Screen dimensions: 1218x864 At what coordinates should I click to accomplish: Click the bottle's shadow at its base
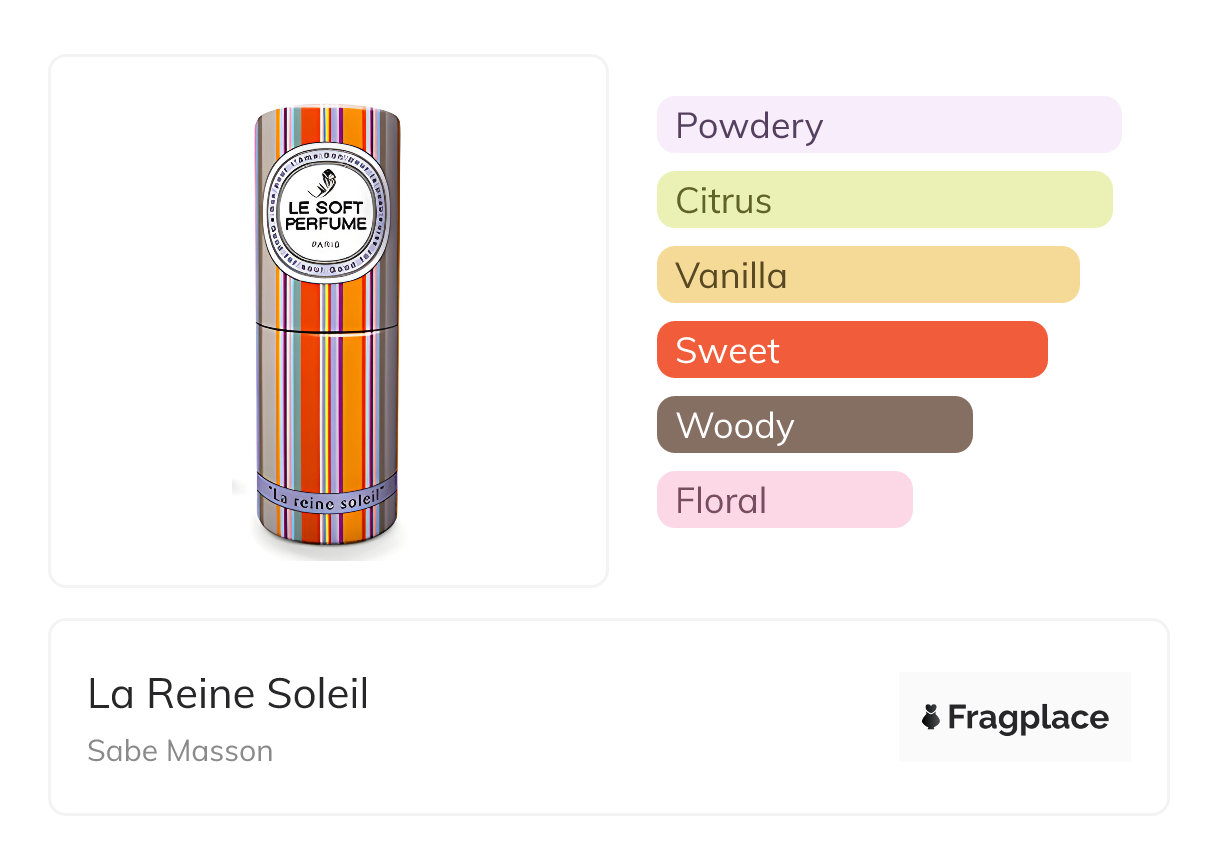(x=330, y=551)
